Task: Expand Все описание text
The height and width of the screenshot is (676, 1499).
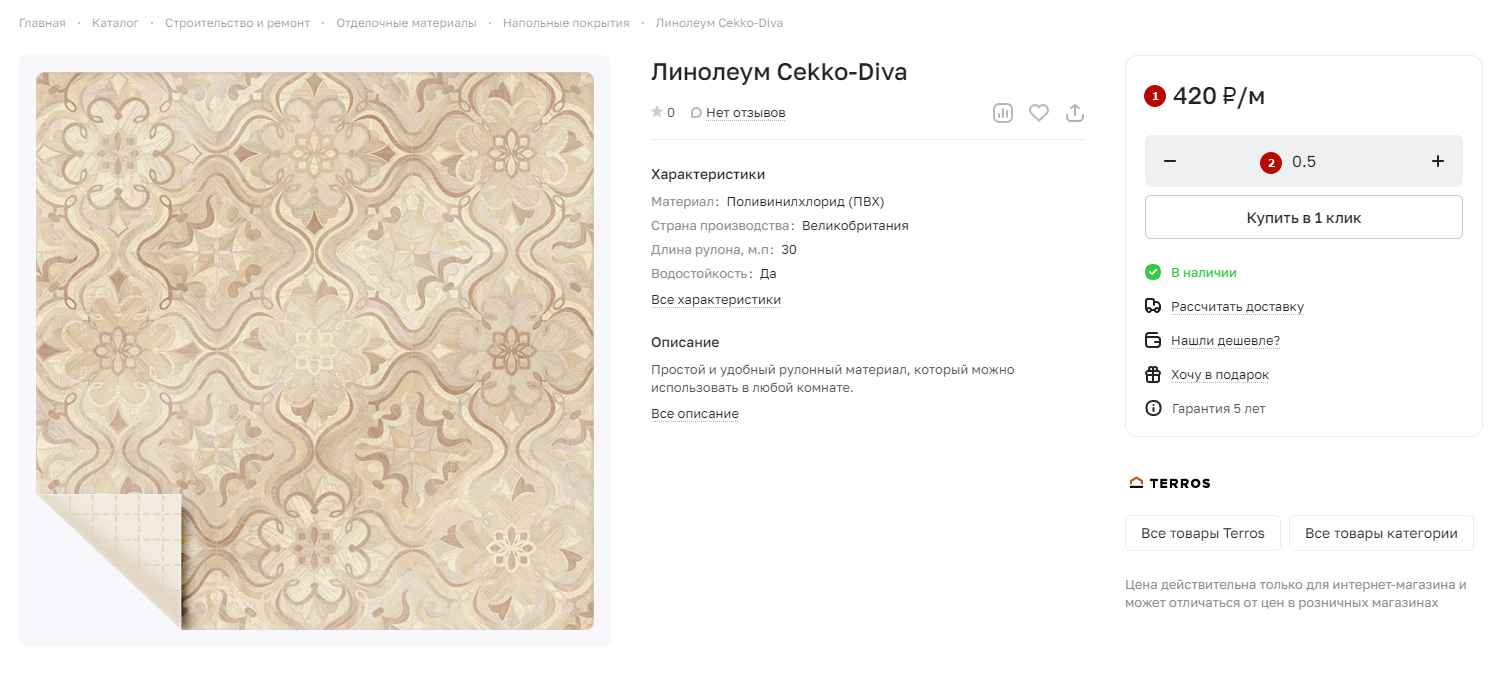Action: point(695,414)
